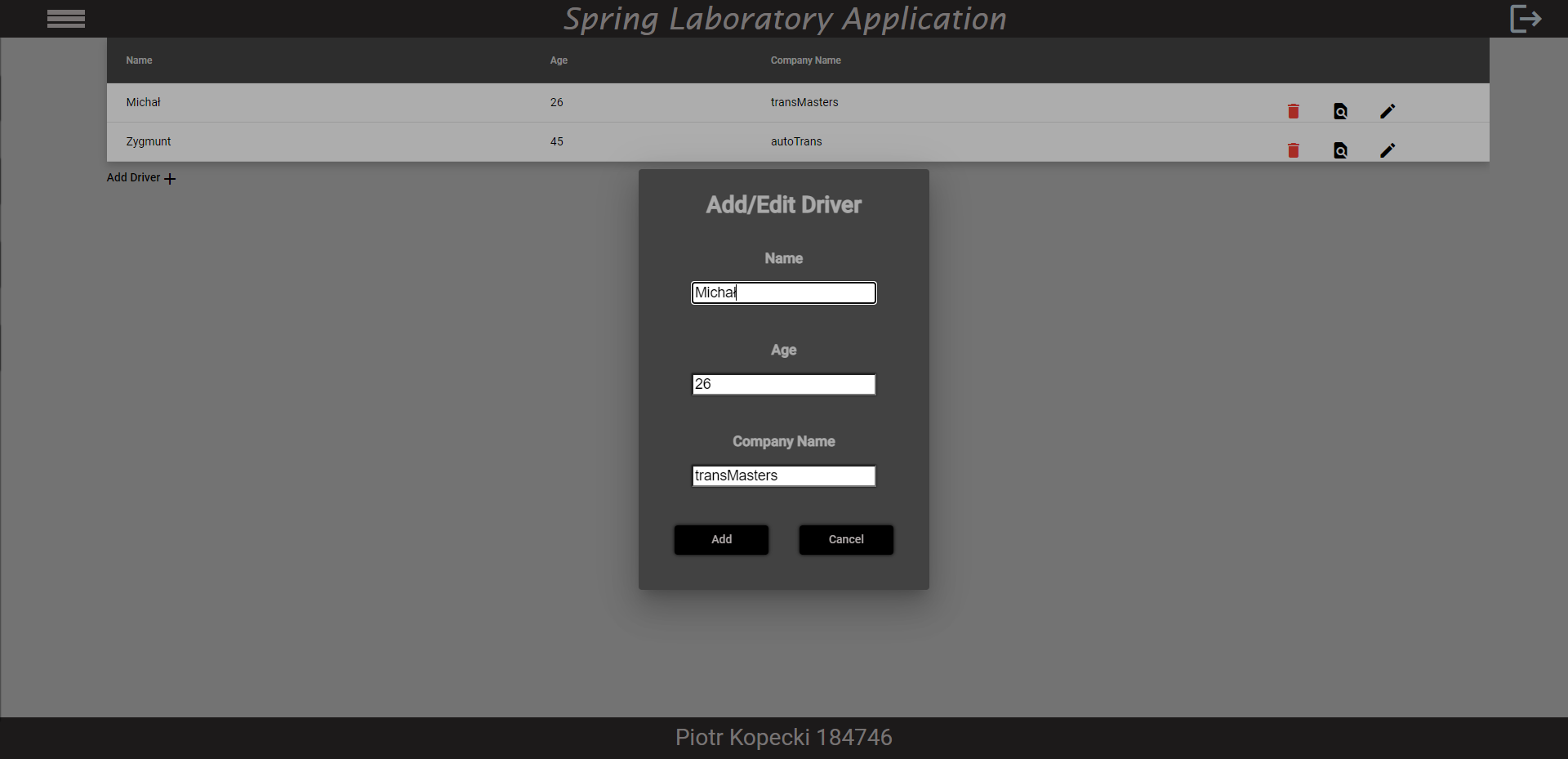The width and height of the screenshot is (1568, 759).
Task: Open the hamburger navigation menu
Action: pyautogui.click(x=66, y=19)
